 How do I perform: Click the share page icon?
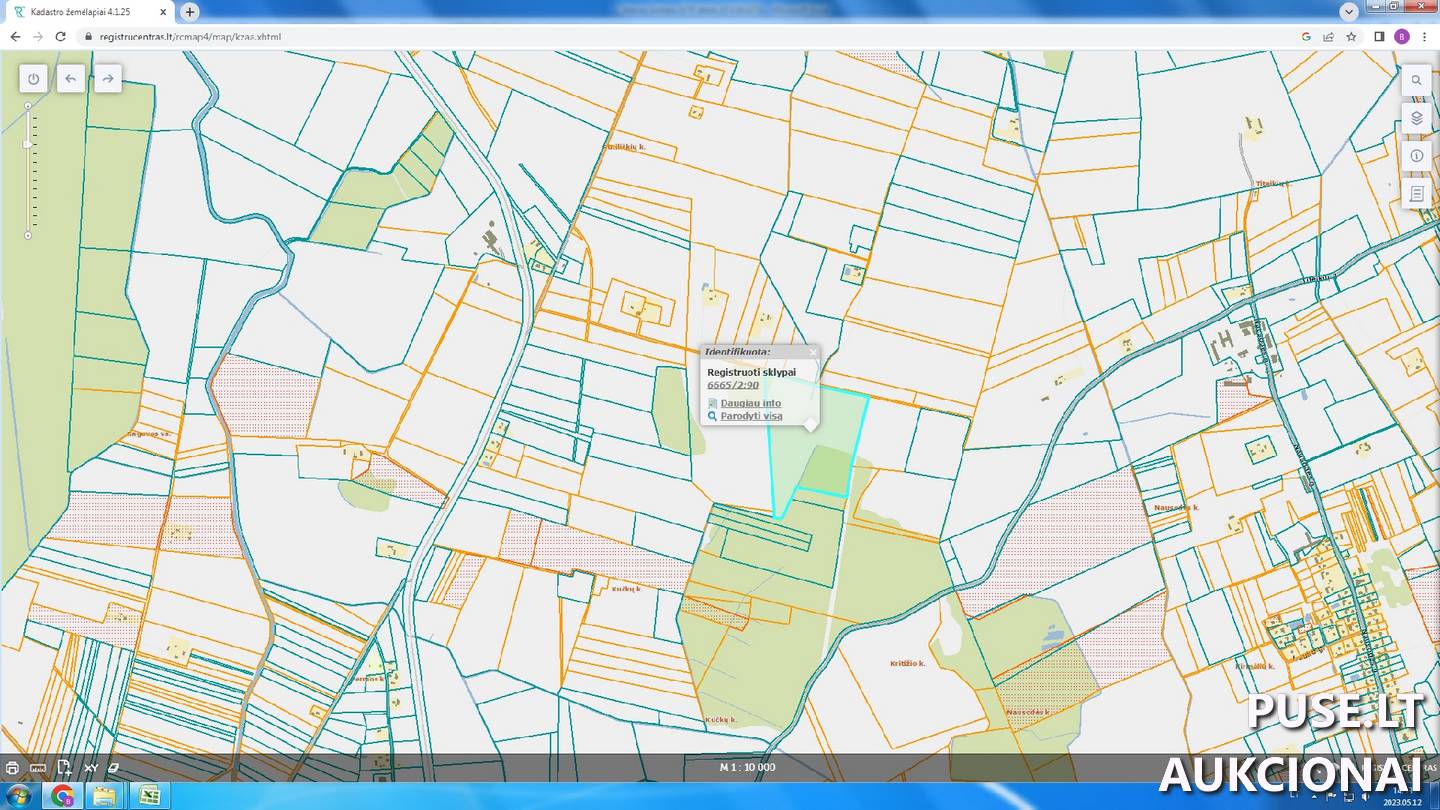coord(1328,37)
